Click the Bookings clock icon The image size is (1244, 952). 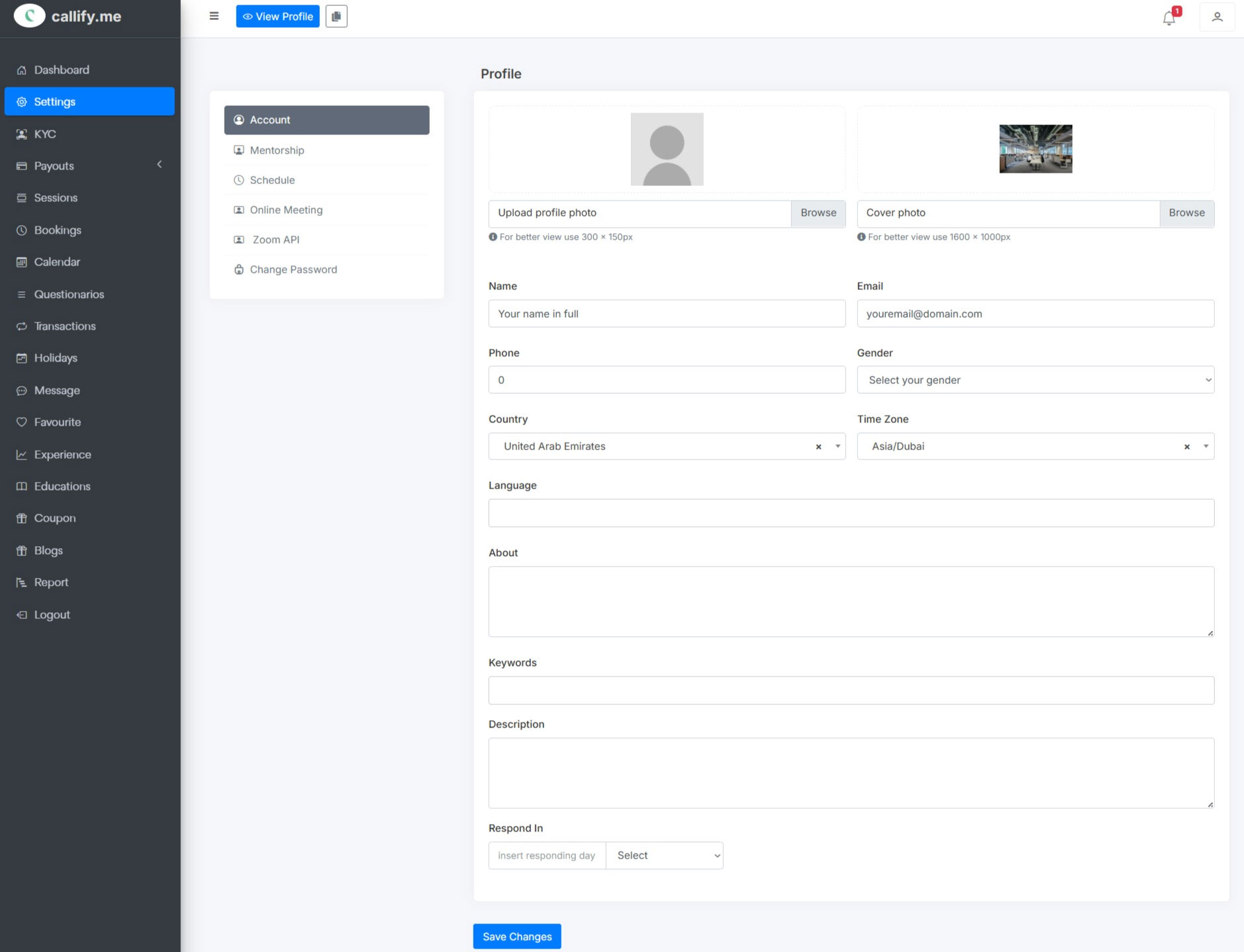[x=22, y=230]
